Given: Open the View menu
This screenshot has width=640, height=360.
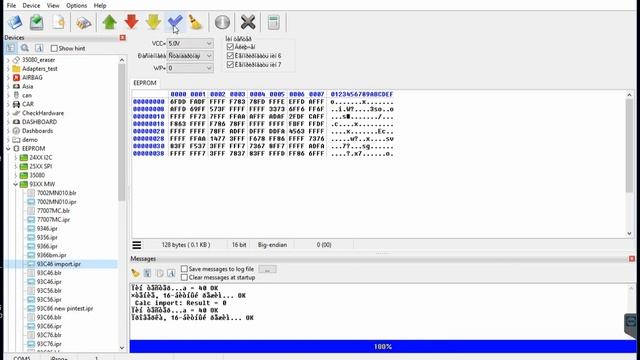Looking at the screenshot, I should coord(53,6).
